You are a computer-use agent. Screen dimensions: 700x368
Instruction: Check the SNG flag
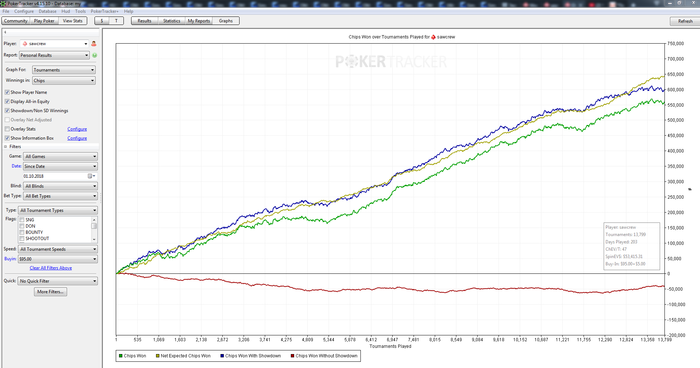21,220
